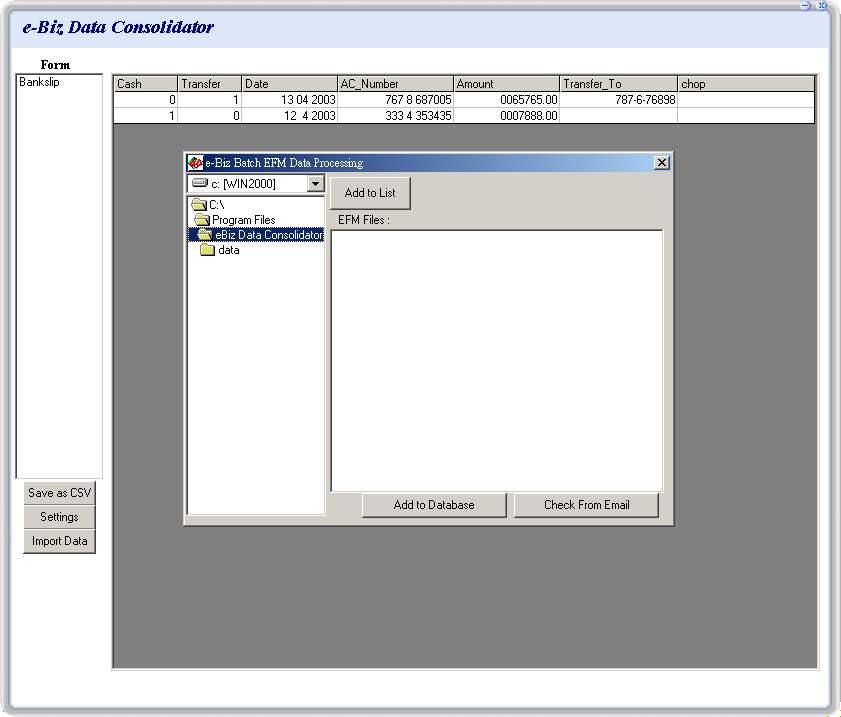Select the data folder in tree

(x=228, y=250)
